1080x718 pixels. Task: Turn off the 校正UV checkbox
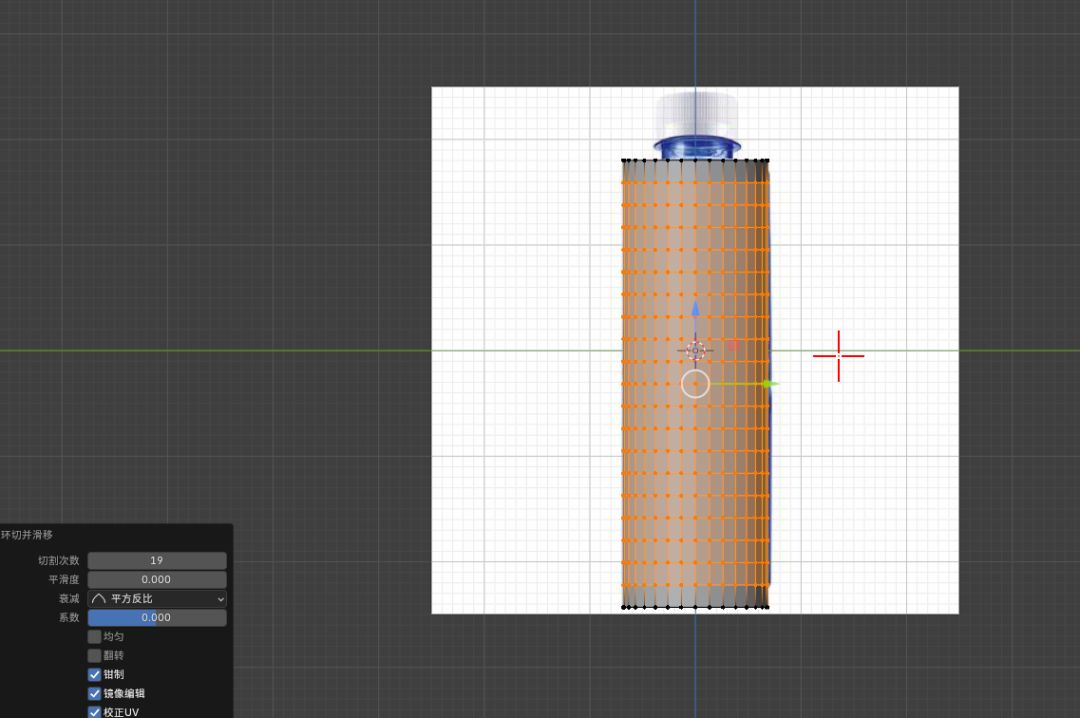pyautogui.click(x=95, y=712)
